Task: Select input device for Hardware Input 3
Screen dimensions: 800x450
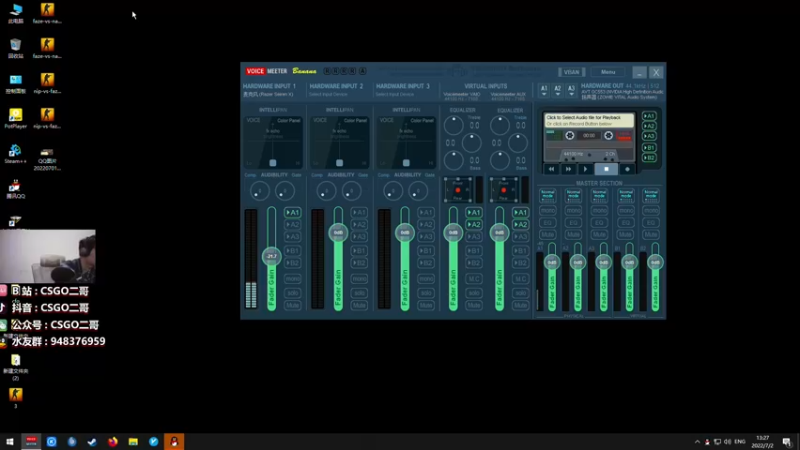Action: click(x=395, y=94)
